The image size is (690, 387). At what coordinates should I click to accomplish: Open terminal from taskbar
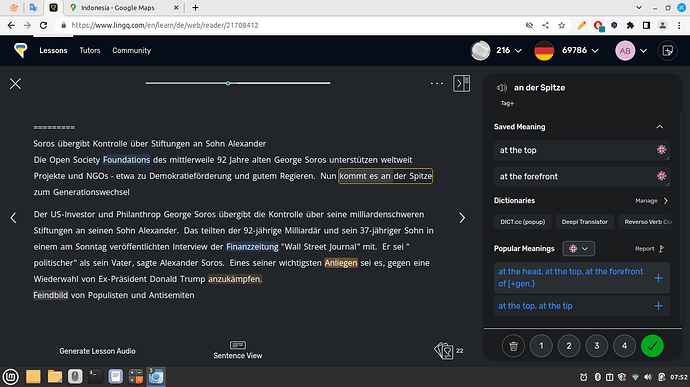[x=95, y=377]
